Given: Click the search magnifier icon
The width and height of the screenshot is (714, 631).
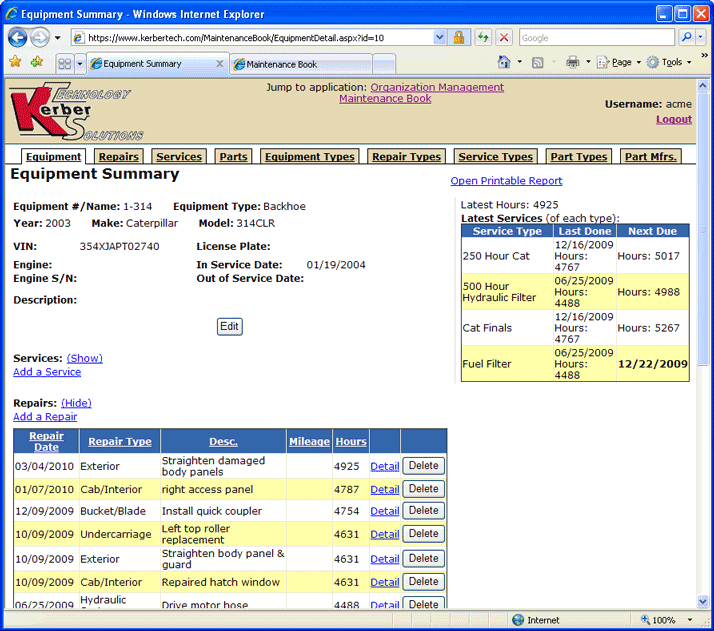Looking at the screenshot, I should (x=687, y=37).
